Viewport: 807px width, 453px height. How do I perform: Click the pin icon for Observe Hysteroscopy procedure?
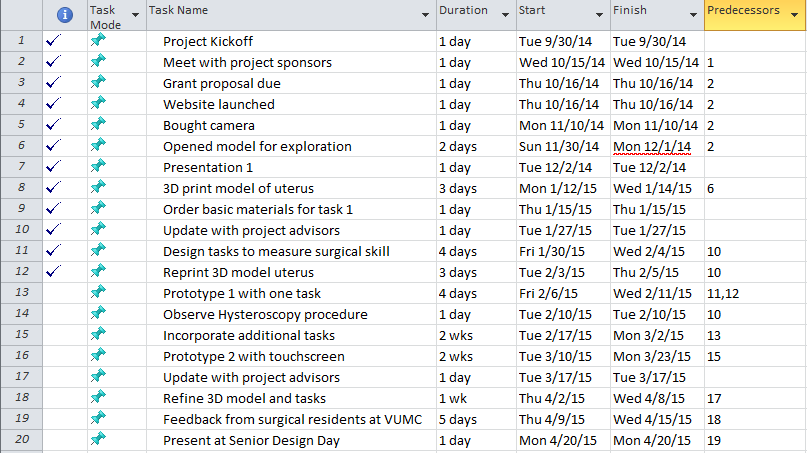tap(97, 314)
